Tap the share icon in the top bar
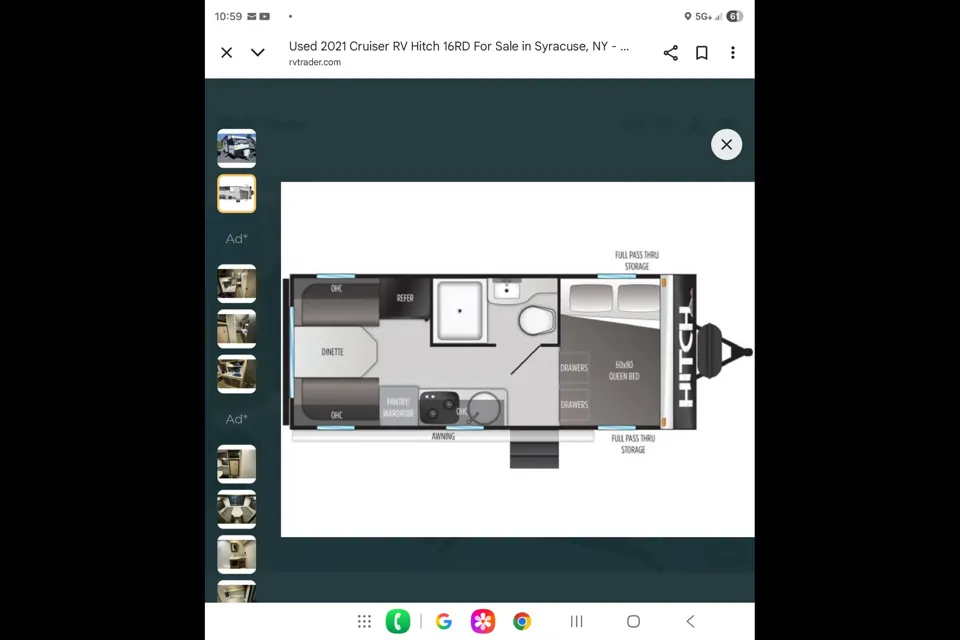The image size is (960, 640). (x=671, y=53)
